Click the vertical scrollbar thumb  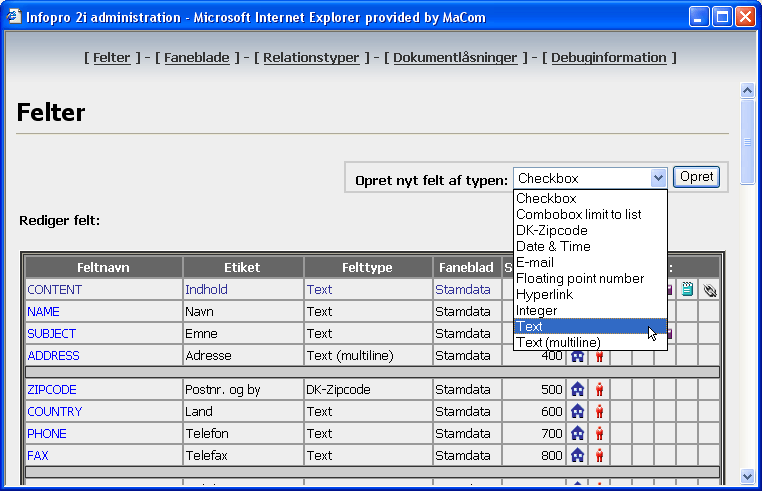pyautogui.click(x=747, y=141)
